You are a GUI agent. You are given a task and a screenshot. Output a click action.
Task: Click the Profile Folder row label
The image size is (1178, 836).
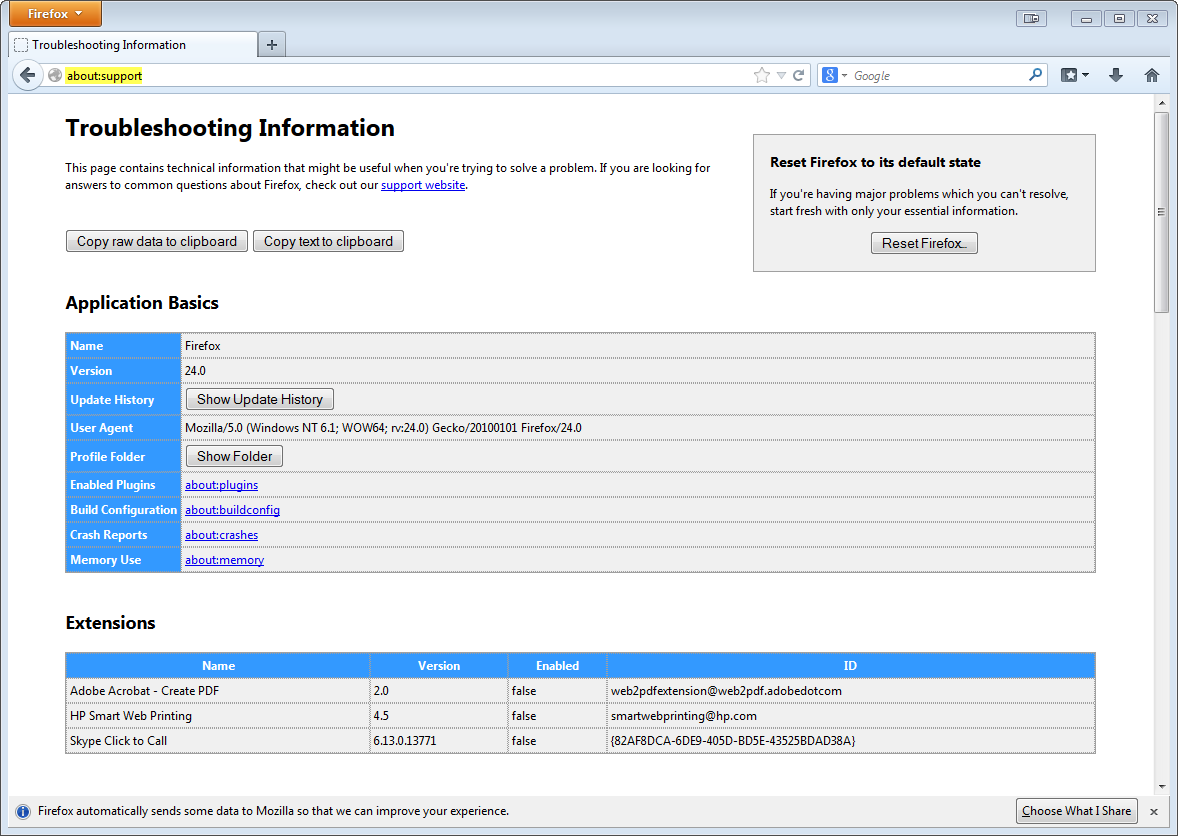pos(107,457)
